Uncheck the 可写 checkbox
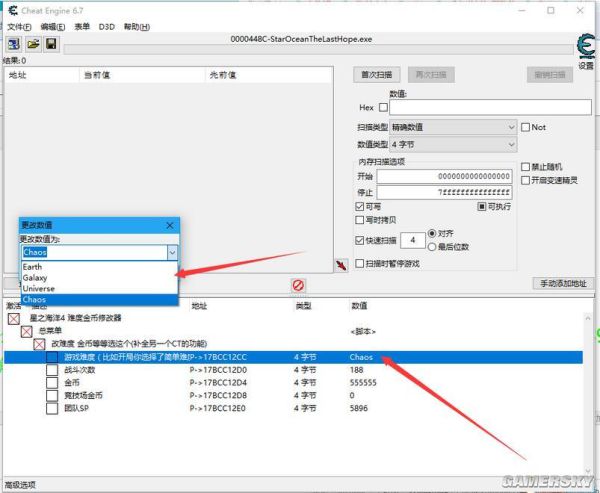This screenshot has width=600, height=493. tap(359, 207)
